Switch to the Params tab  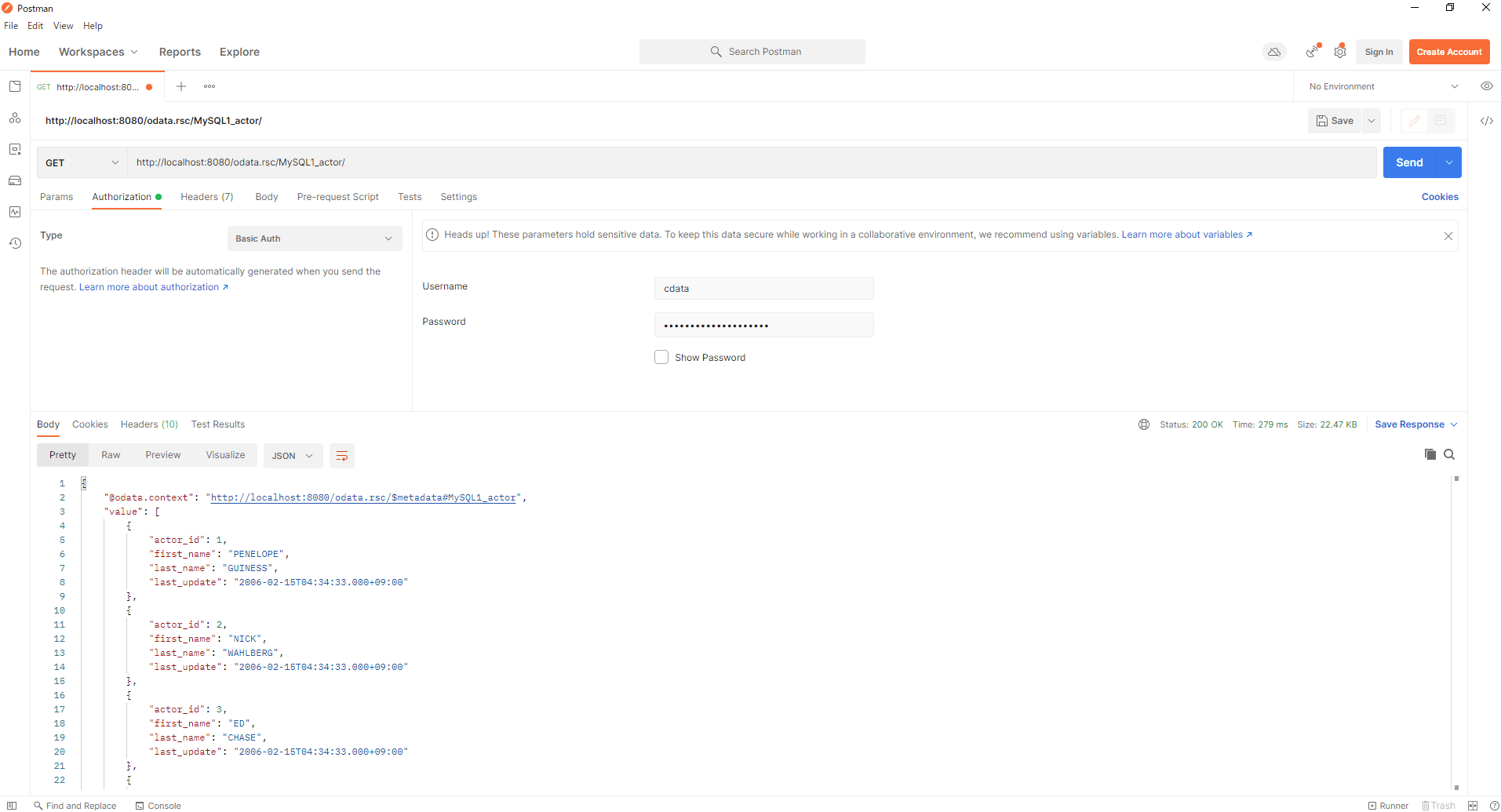56,197
